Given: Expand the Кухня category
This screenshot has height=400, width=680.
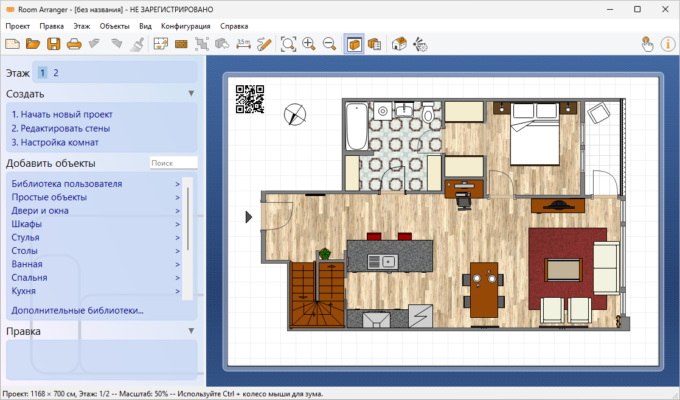Looking at the screenshot, I should coord(95,291).
